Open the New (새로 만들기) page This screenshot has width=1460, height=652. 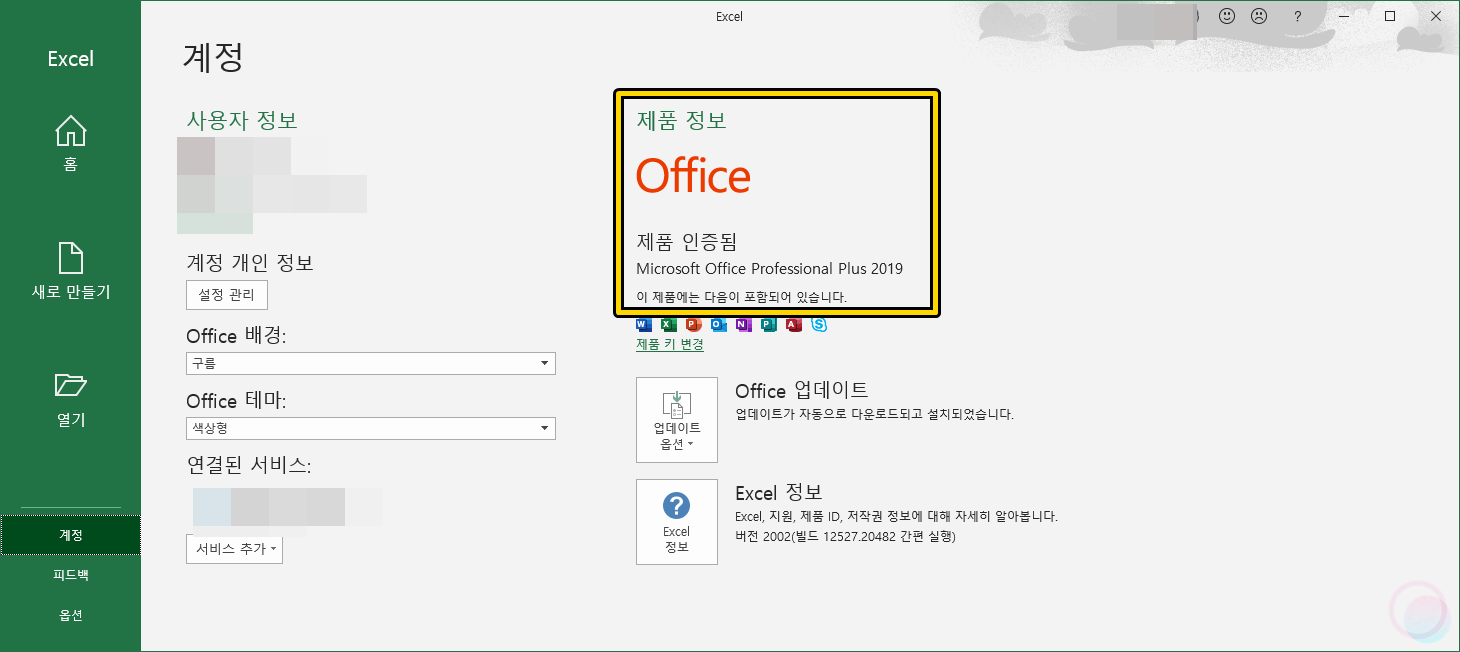click(x=70, y=271)
